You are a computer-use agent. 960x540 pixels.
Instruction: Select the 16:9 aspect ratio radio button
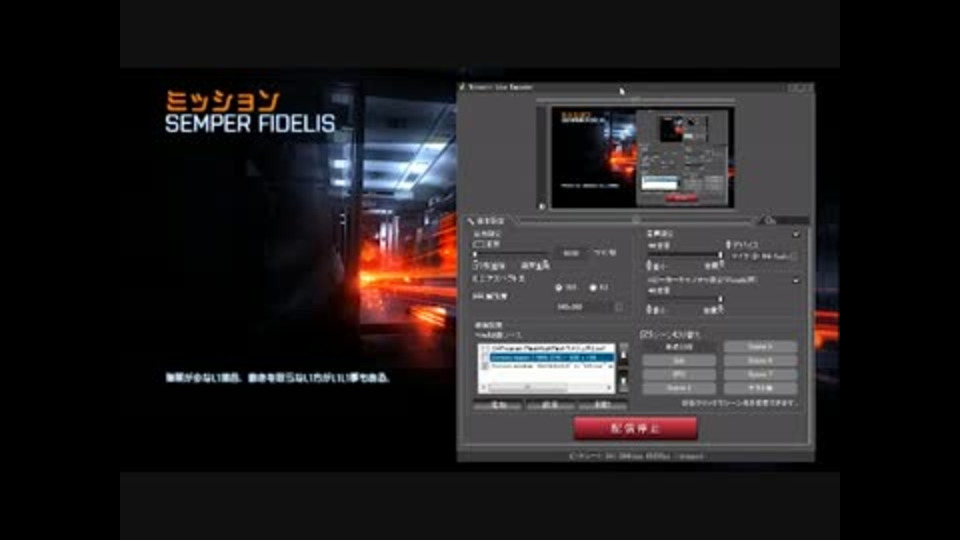tap(558, 287)
